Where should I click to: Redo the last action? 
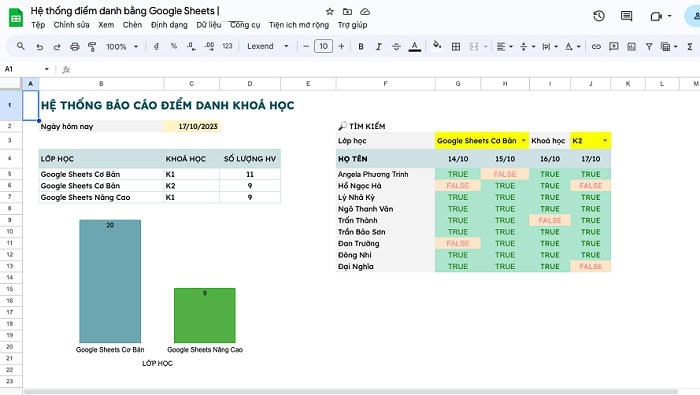[57, 46]
